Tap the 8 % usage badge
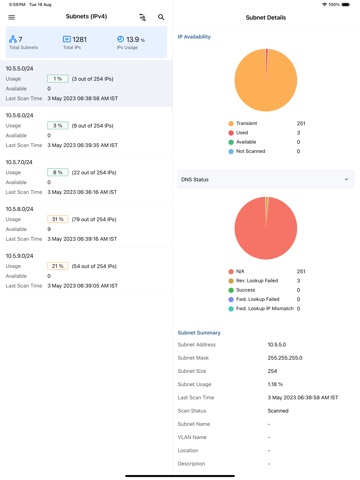This screenshot has height=480, width=360. (58, 172)
